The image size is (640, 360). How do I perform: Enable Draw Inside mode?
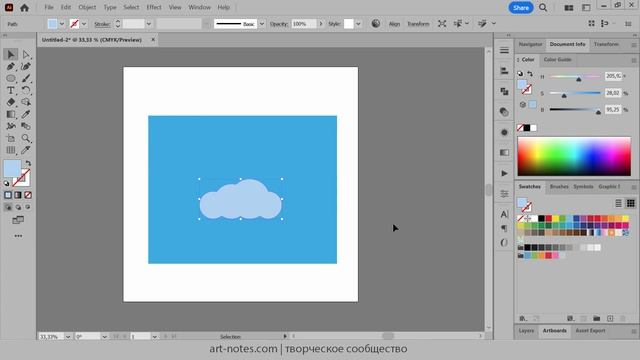[x=28, y=207]
